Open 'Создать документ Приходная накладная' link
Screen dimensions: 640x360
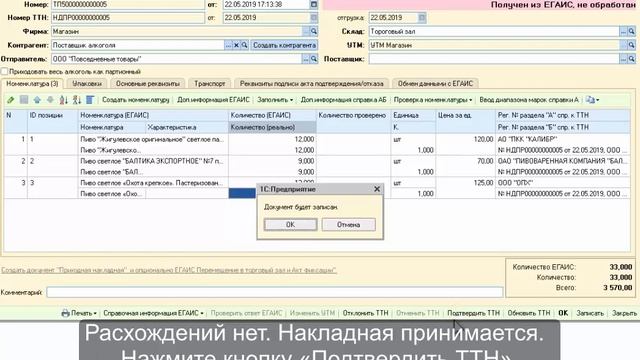click(169, 270)
